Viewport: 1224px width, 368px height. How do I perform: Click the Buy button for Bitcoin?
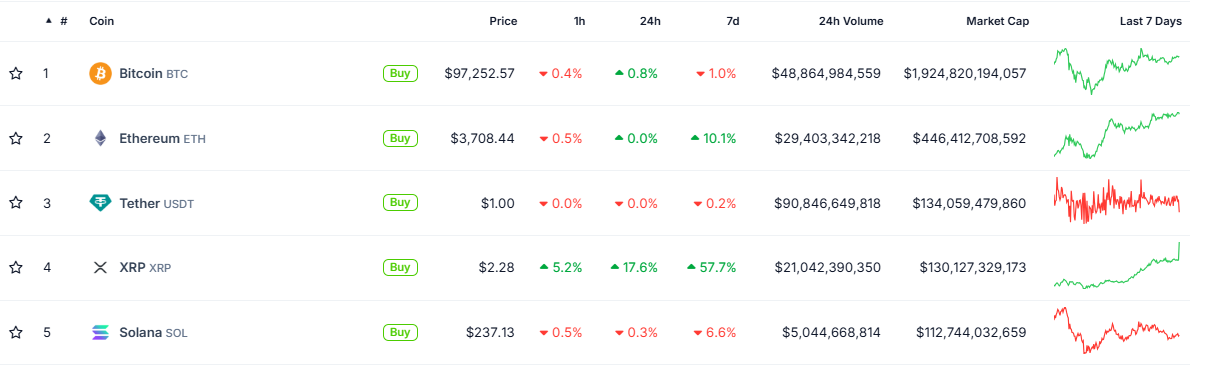tap(400, 73)
